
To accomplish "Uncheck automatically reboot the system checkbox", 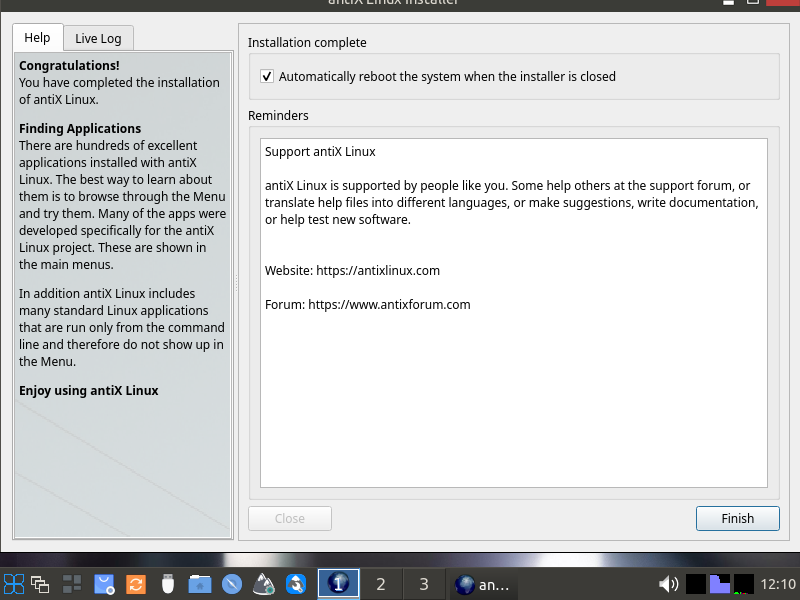I will pos(267,76).
